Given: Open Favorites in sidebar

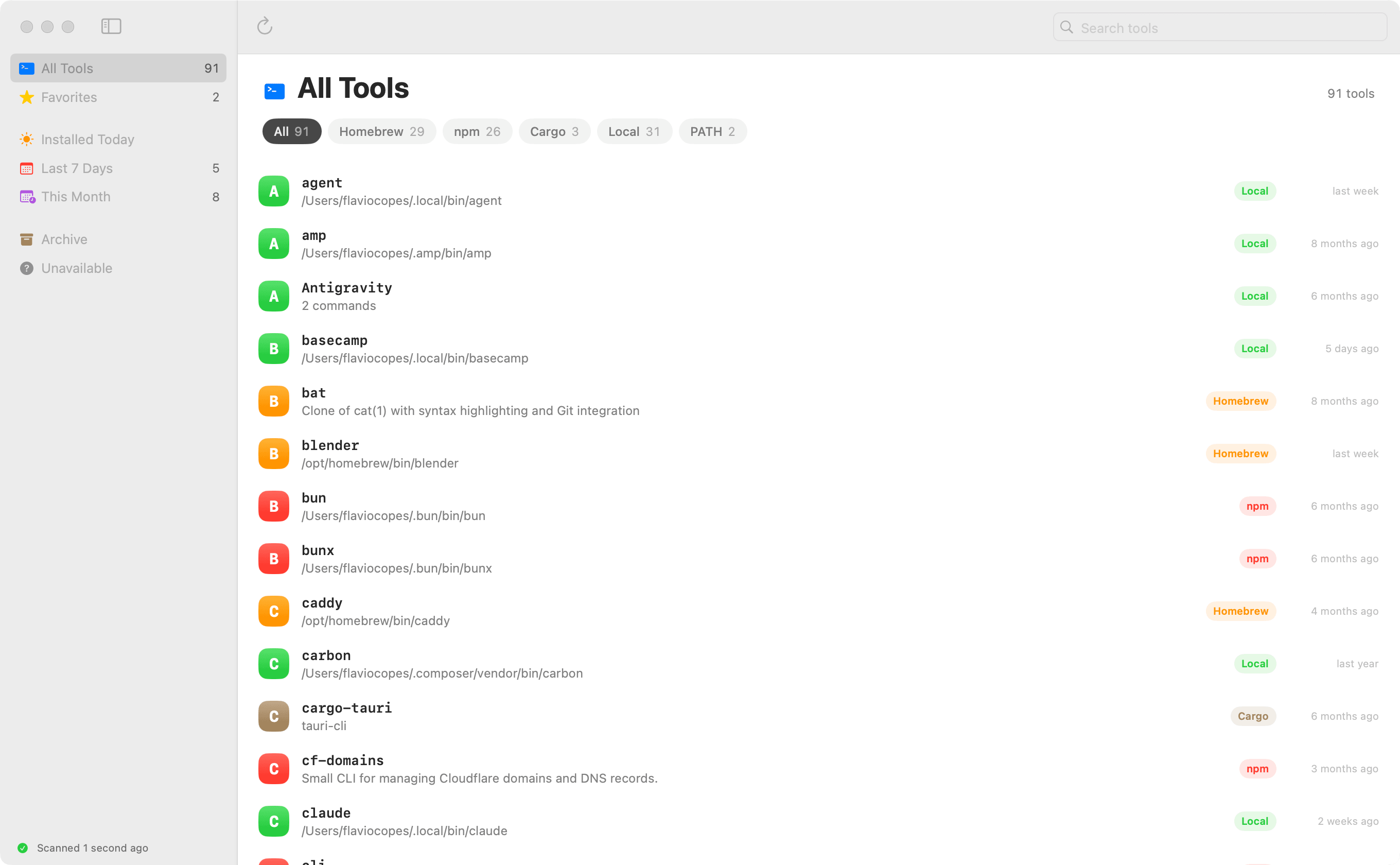Looking at the screenshot, I should 118,97.
